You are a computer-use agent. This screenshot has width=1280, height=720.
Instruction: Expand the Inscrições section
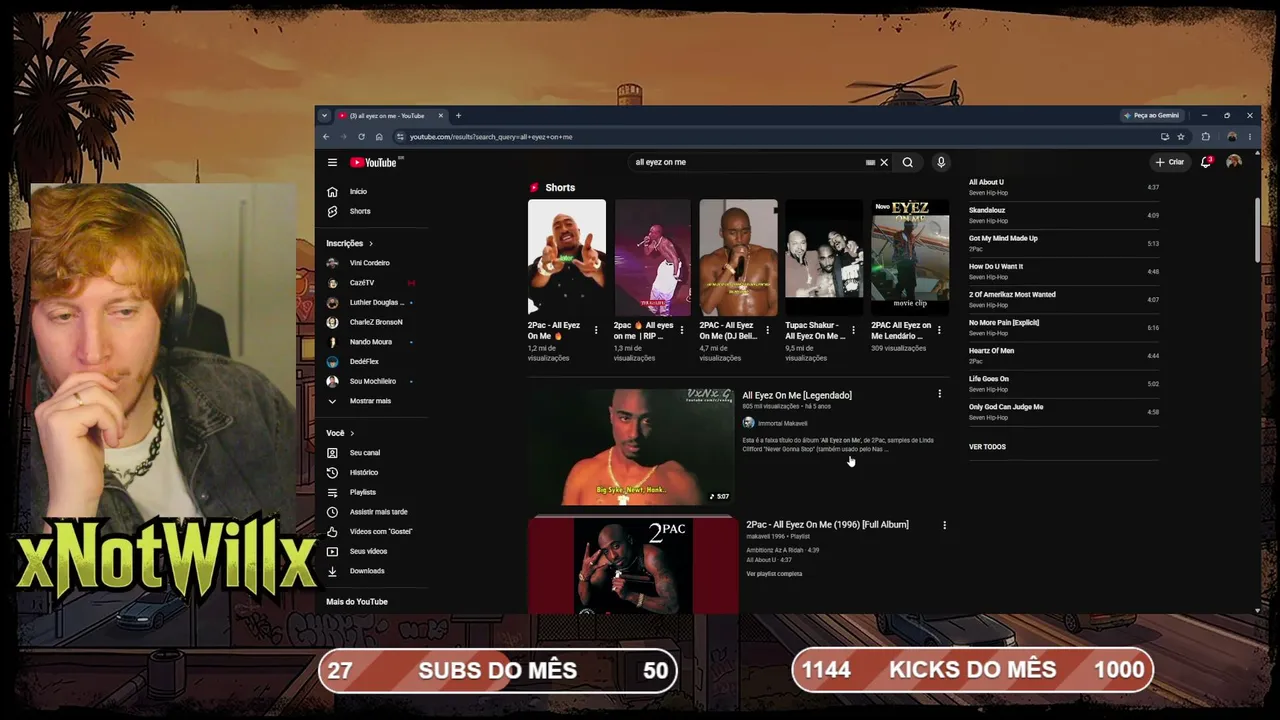(x=349, y=243)
